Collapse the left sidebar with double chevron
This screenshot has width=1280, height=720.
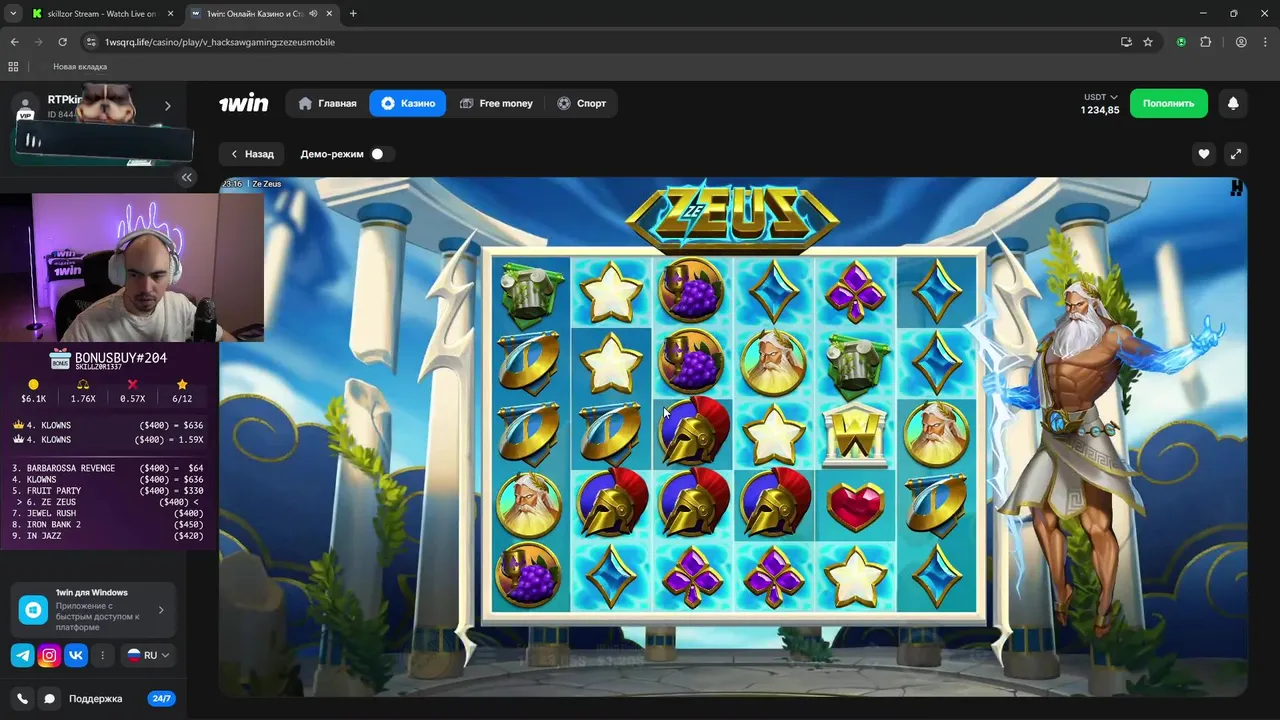[x=186, y=177]
